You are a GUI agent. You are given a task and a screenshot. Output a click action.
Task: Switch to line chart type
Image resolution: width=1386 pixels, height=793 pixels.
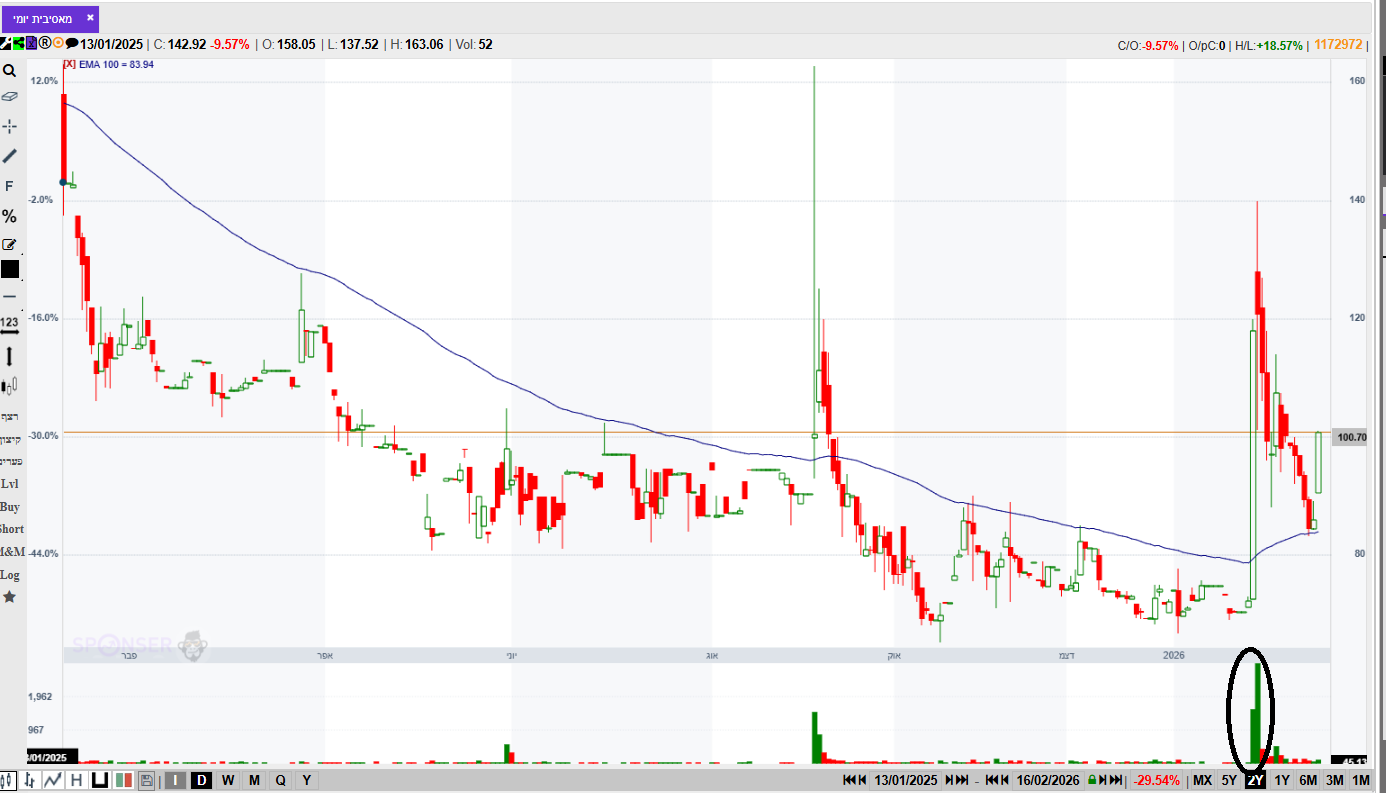53,780
